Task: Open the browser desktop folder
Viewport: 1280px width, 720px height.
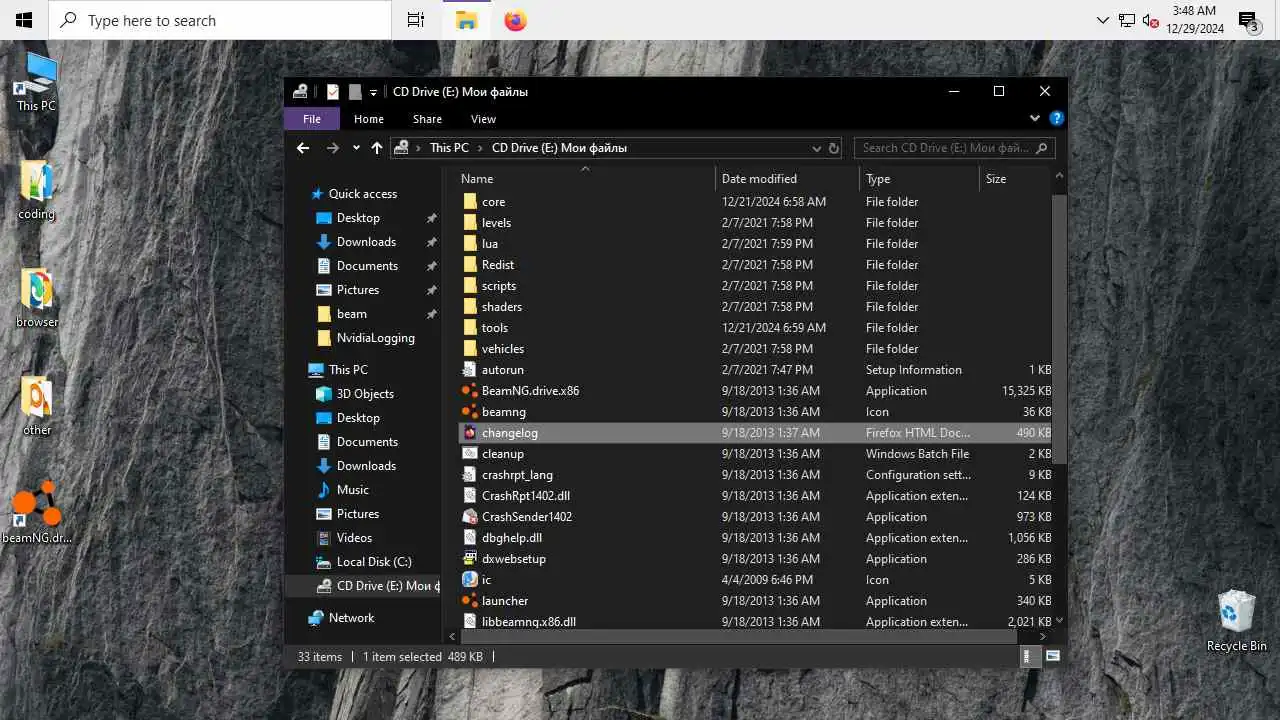Action: (37, 297)
